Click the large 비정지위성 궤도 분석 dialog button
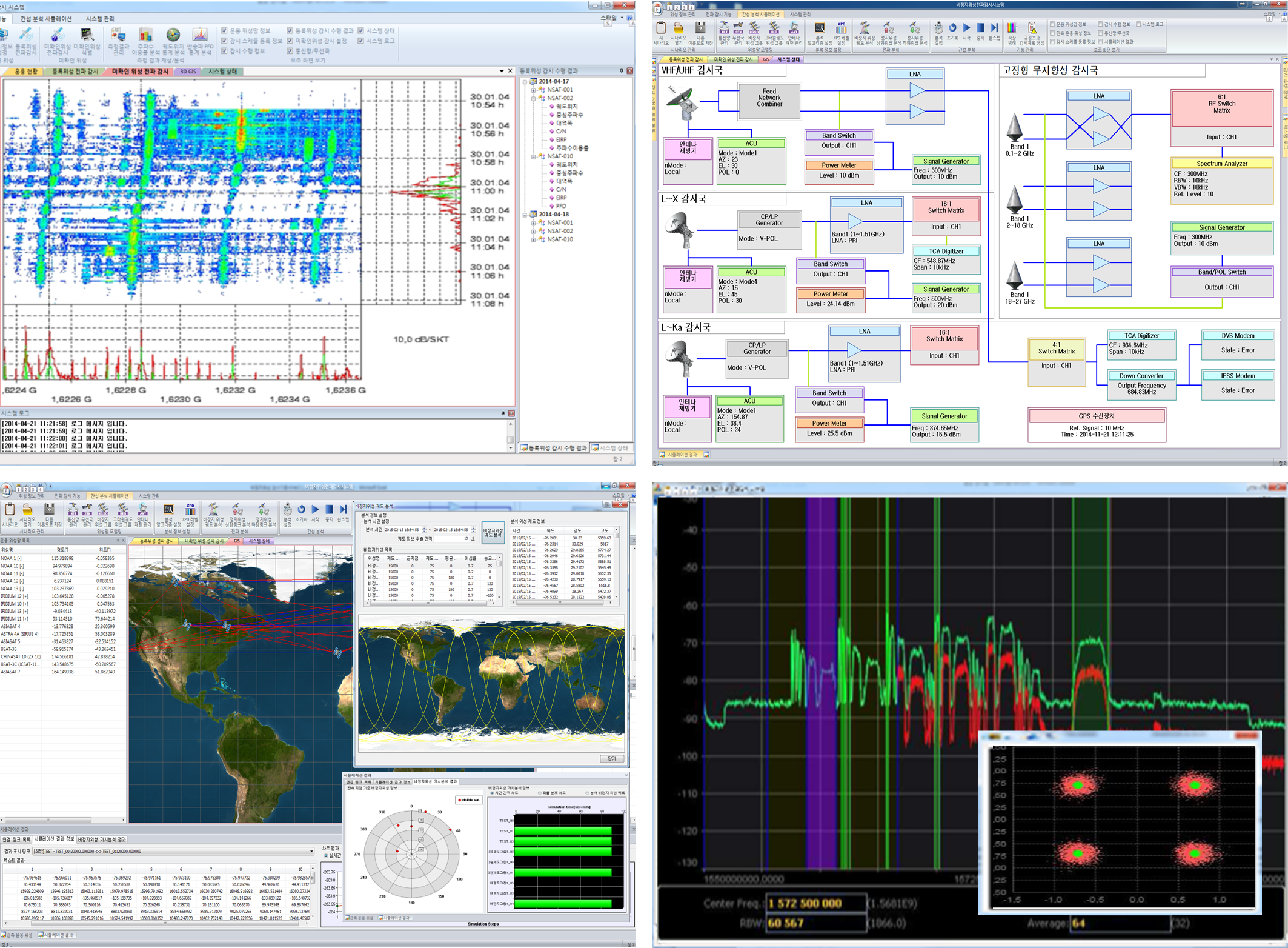 click(493, 532)
